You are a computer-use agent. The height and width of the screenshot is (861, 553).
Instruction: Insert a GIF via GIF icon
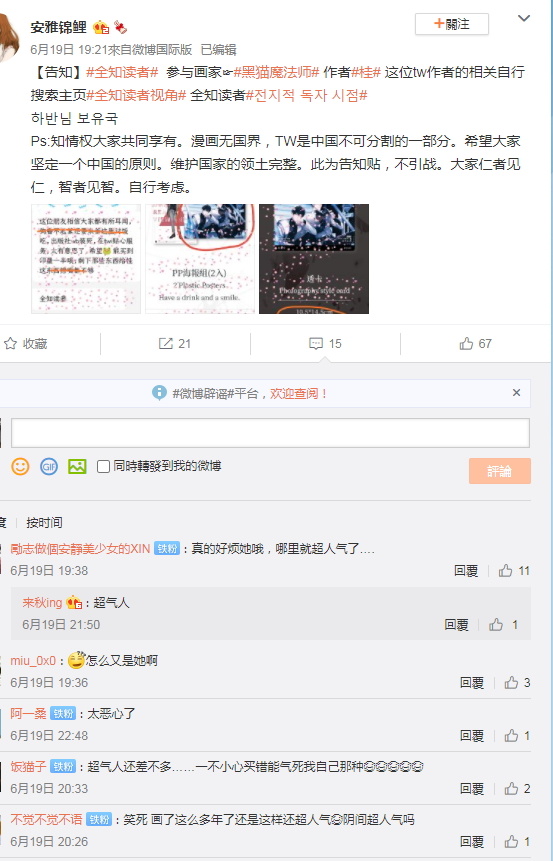[49, 467]
